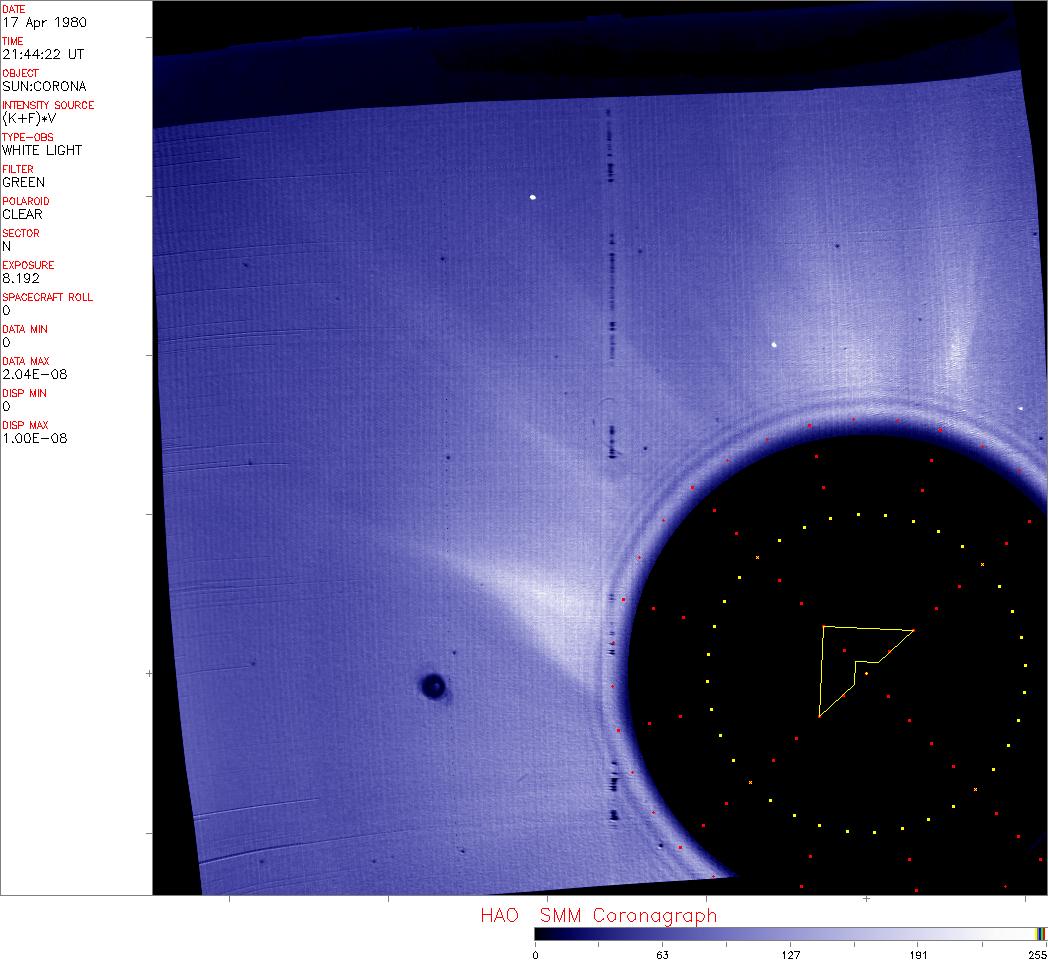
Task: Click the bright white star near the top
Action: (533, 197)
